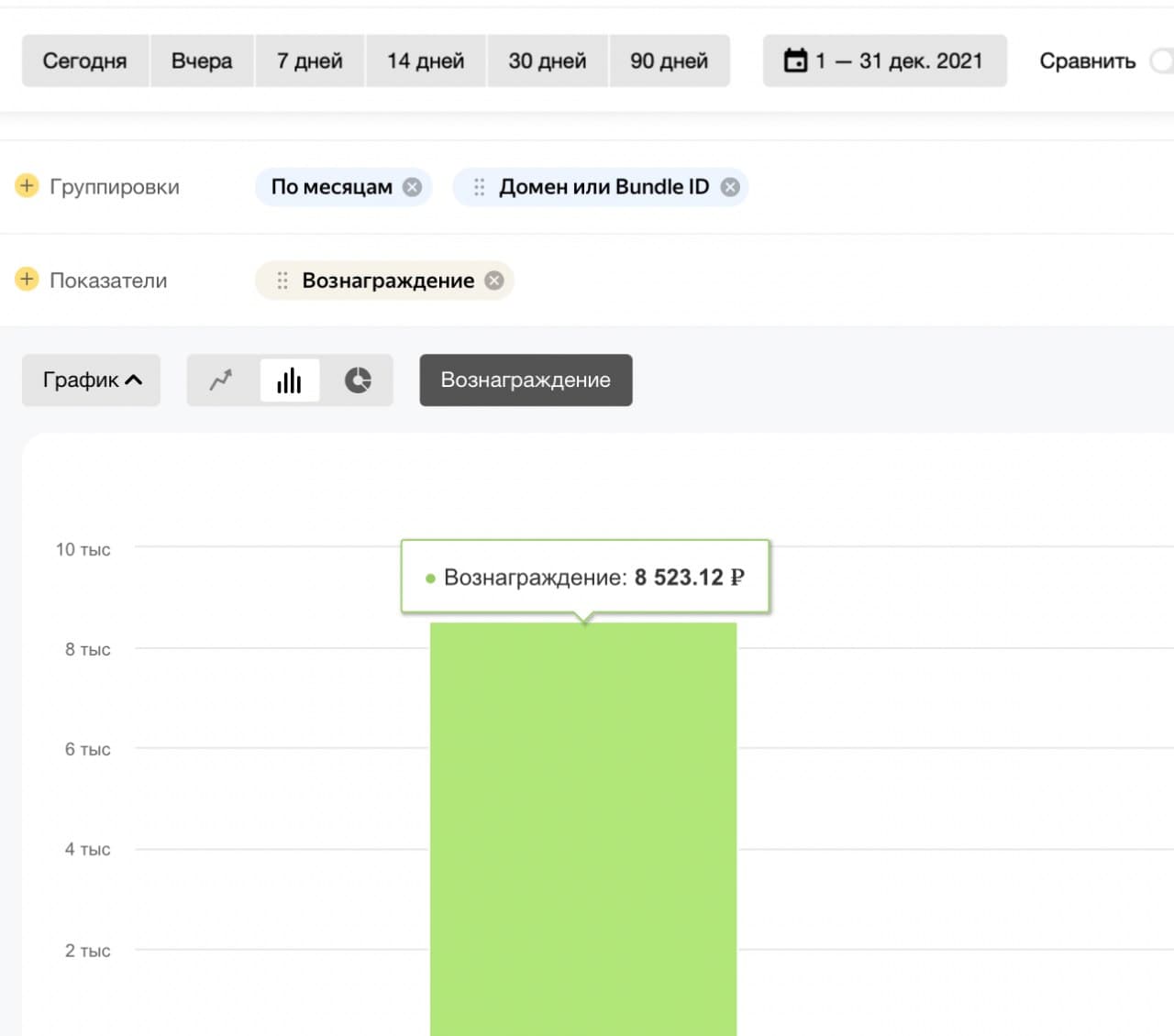This screenshot has width=1174, height=1036.
Task: Collapse the 'График' section
Action: [x=91, y=380]
